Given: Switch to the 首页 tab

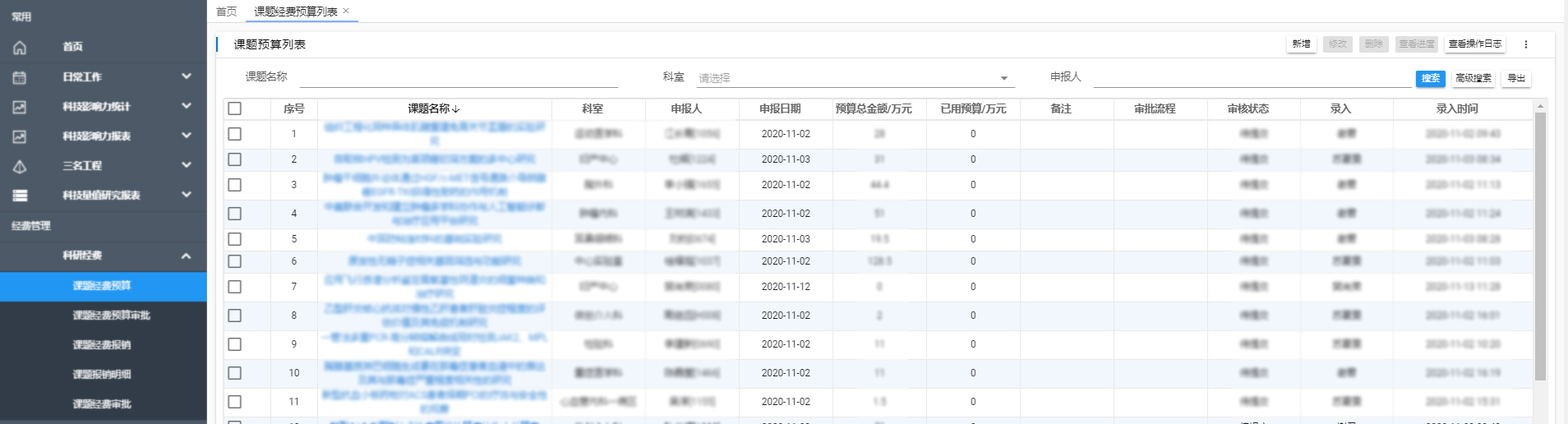Looking at the screenshot, I should click(x=226, y=12).
